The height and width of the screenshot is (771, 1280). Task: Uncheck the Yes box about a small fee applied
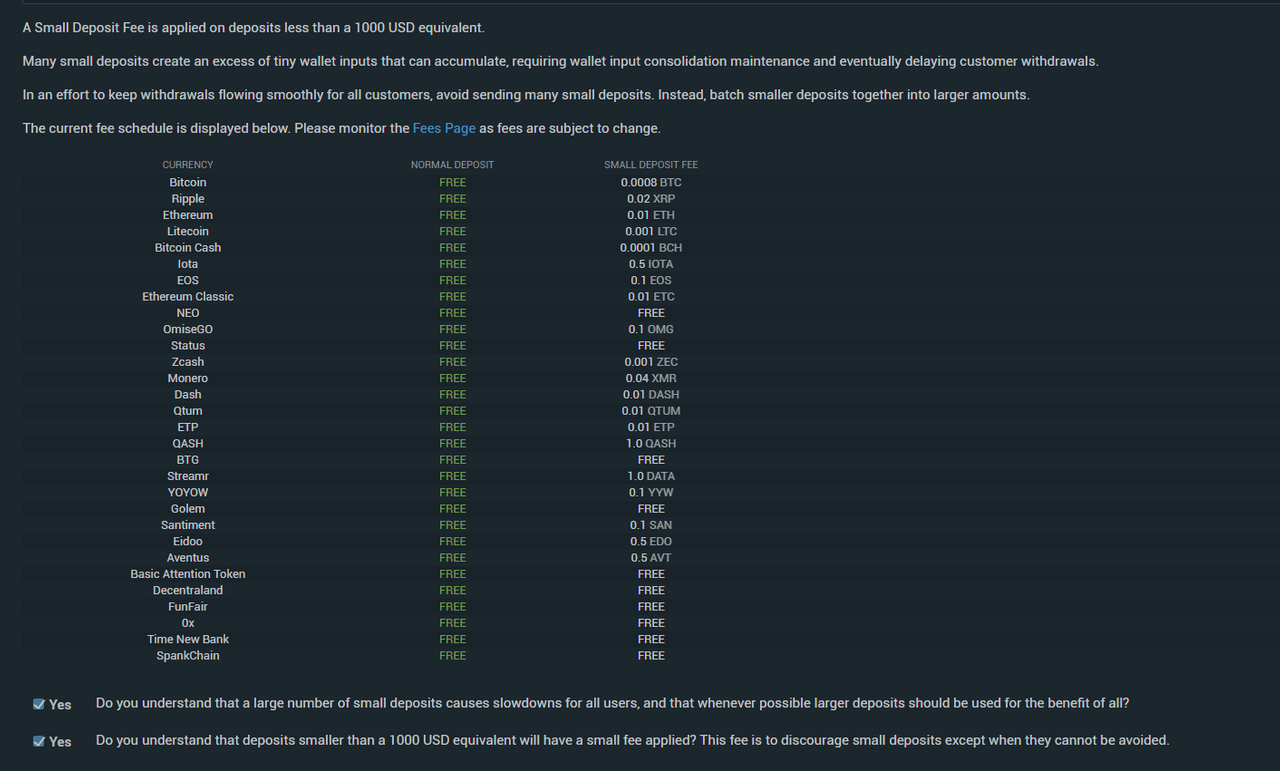[39, 741]
